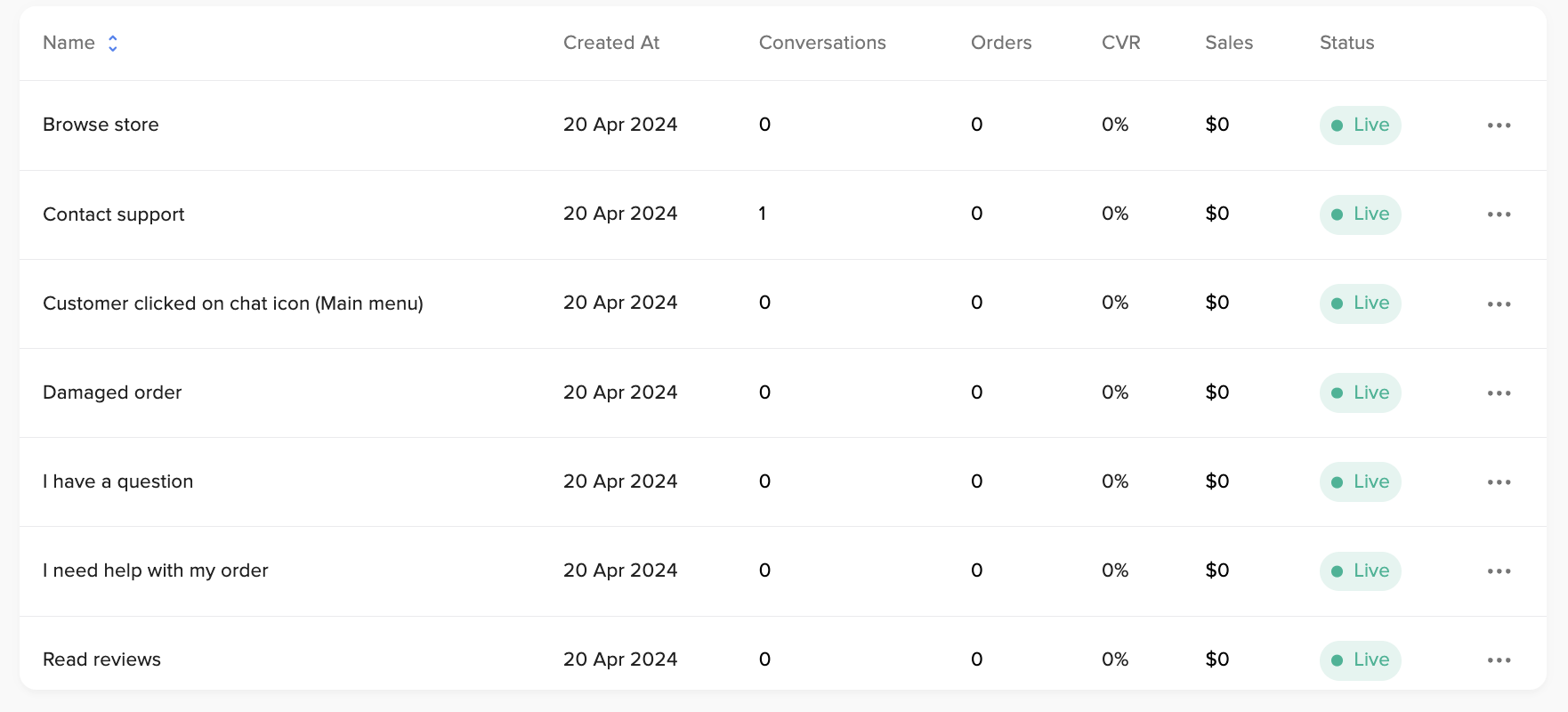Open three-dot menu for order help flow
This screenshot has width=1568, height=712.
(x=1499, y=571)
